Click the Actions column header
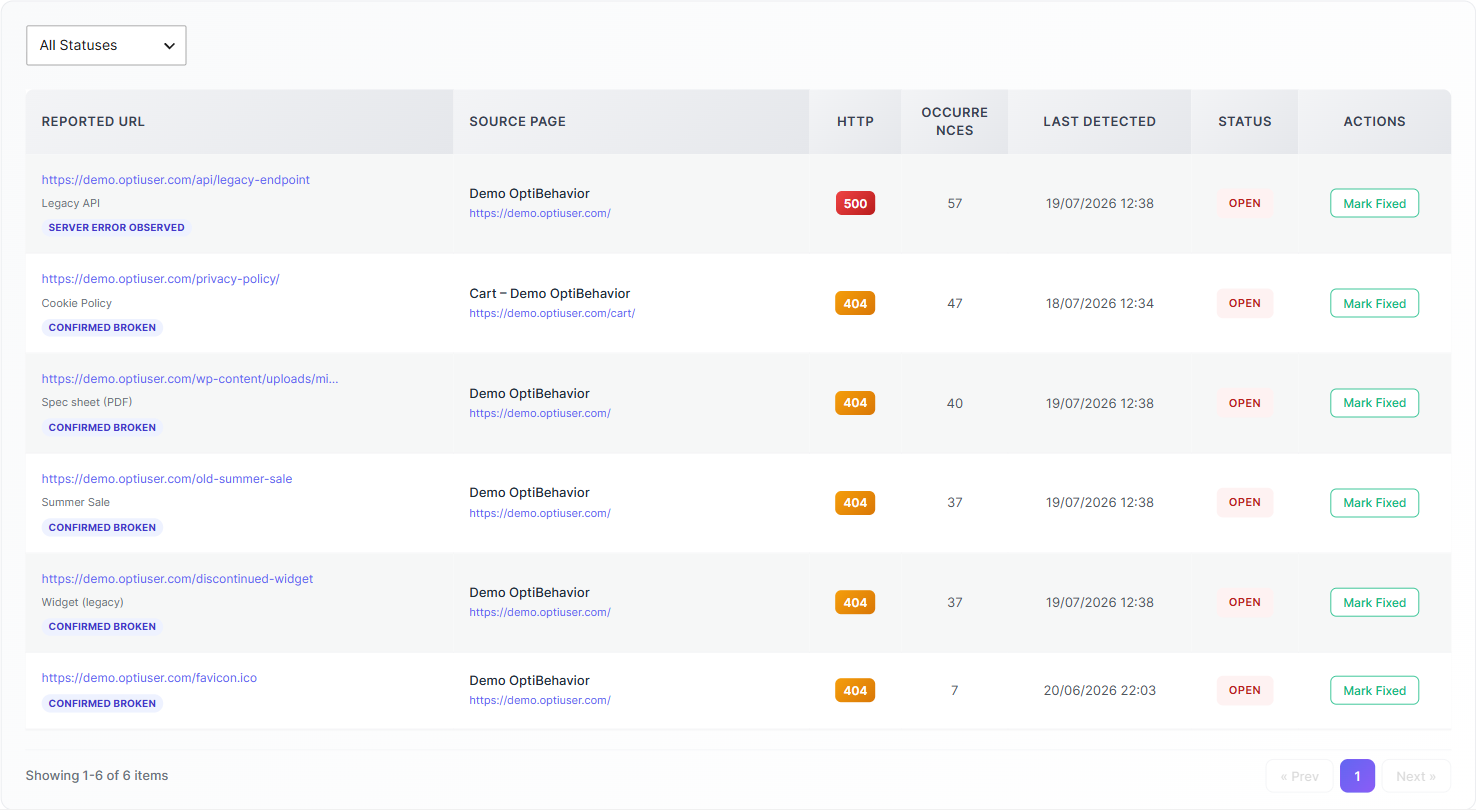Image resolution: width=1476 pixels, height=810 pixels. coord(1374,121)
